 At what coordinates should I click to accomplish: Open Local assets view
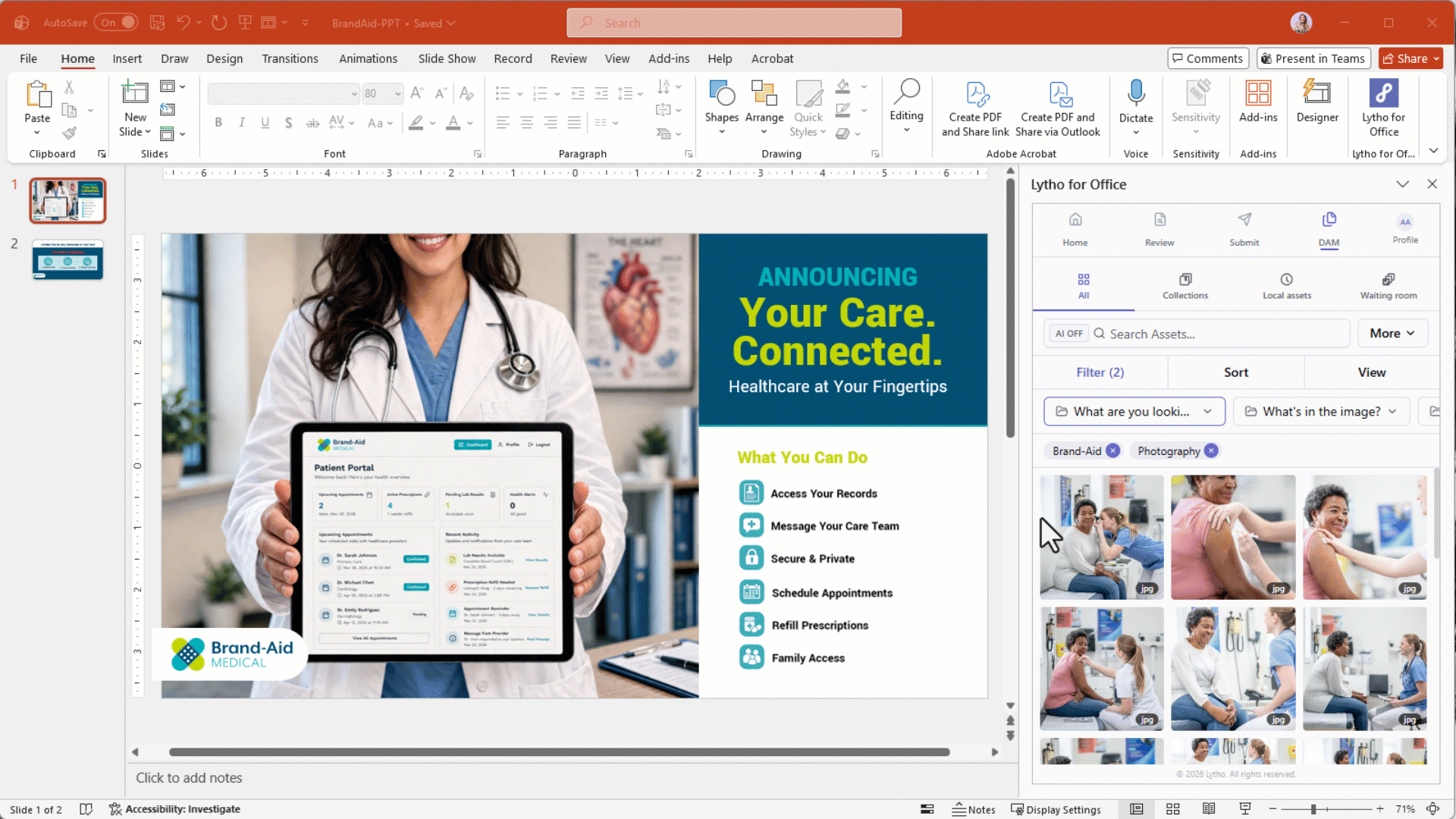coord(1287,286)
